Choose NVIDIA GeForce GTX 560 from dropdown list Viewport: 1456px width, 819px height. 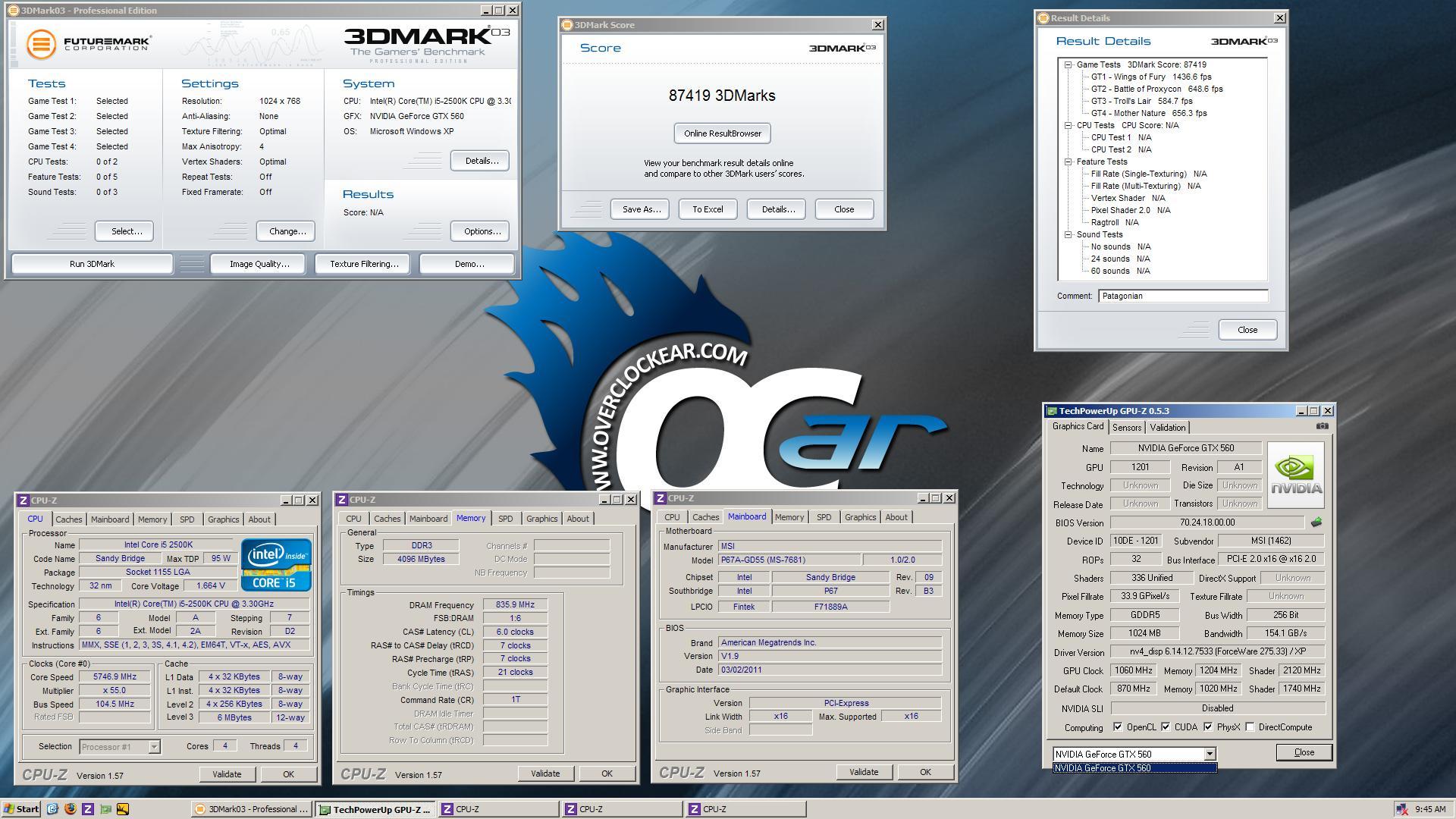point(1134,767)
